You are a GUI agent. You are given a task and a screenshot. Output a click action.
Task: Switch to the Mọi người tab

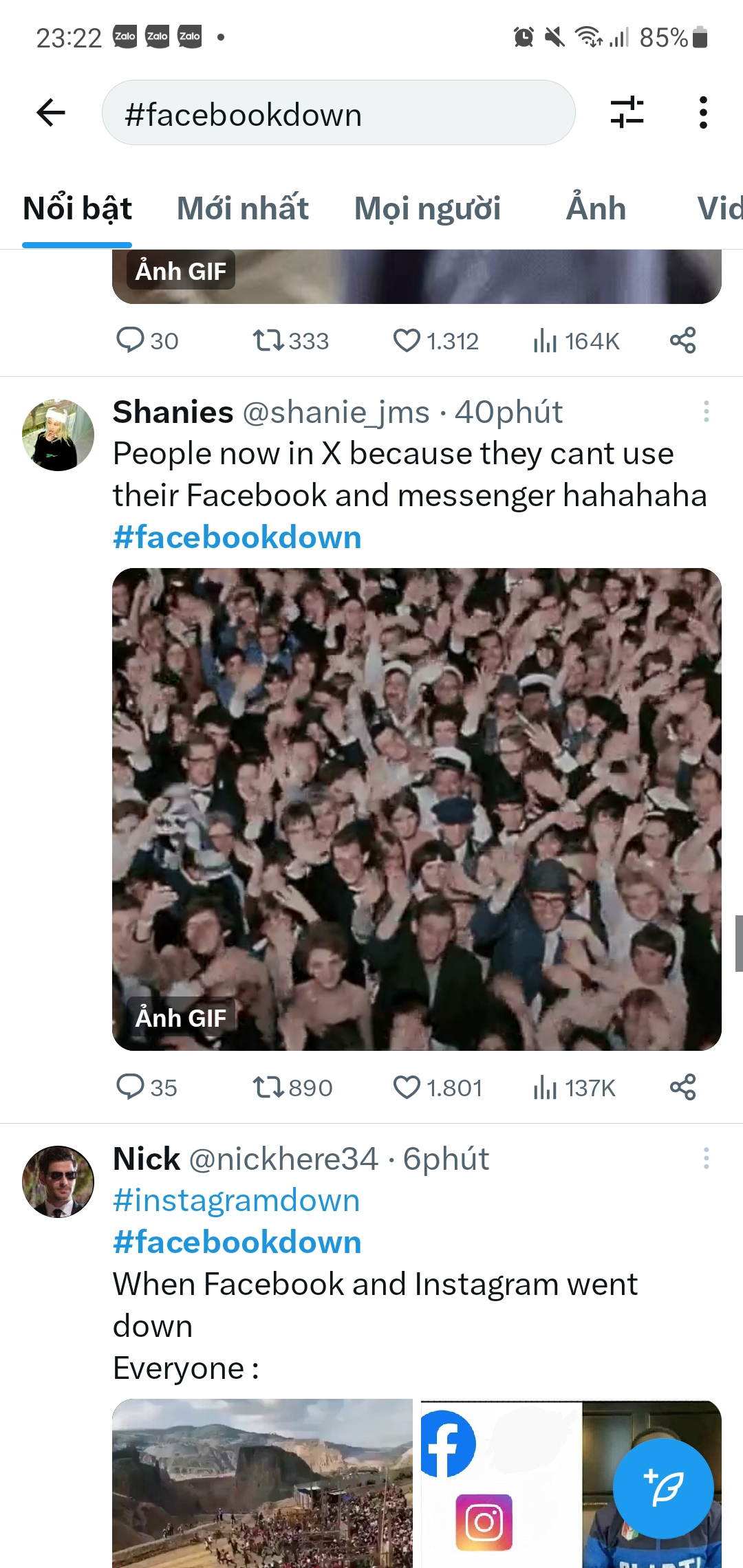(x=427, y=208)
